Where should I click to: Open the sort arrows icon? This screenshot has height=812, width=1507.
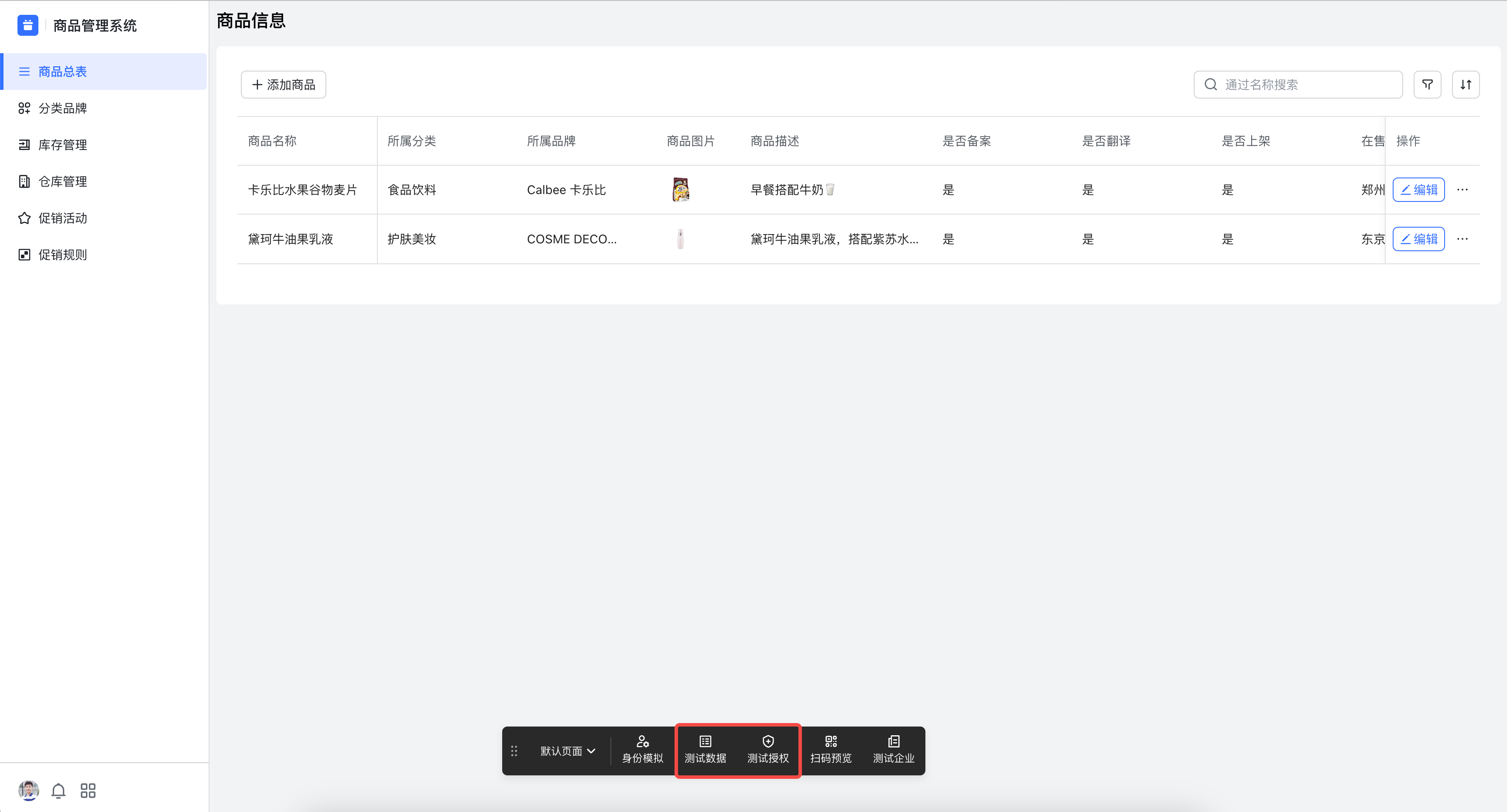click(x=1466, y=85)
